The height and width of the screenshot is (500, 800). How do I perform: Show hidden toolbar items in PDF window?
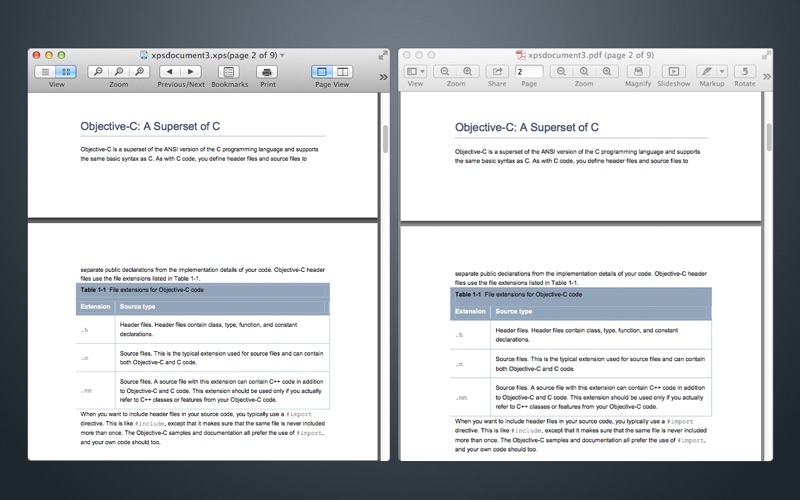coord(766,77)
